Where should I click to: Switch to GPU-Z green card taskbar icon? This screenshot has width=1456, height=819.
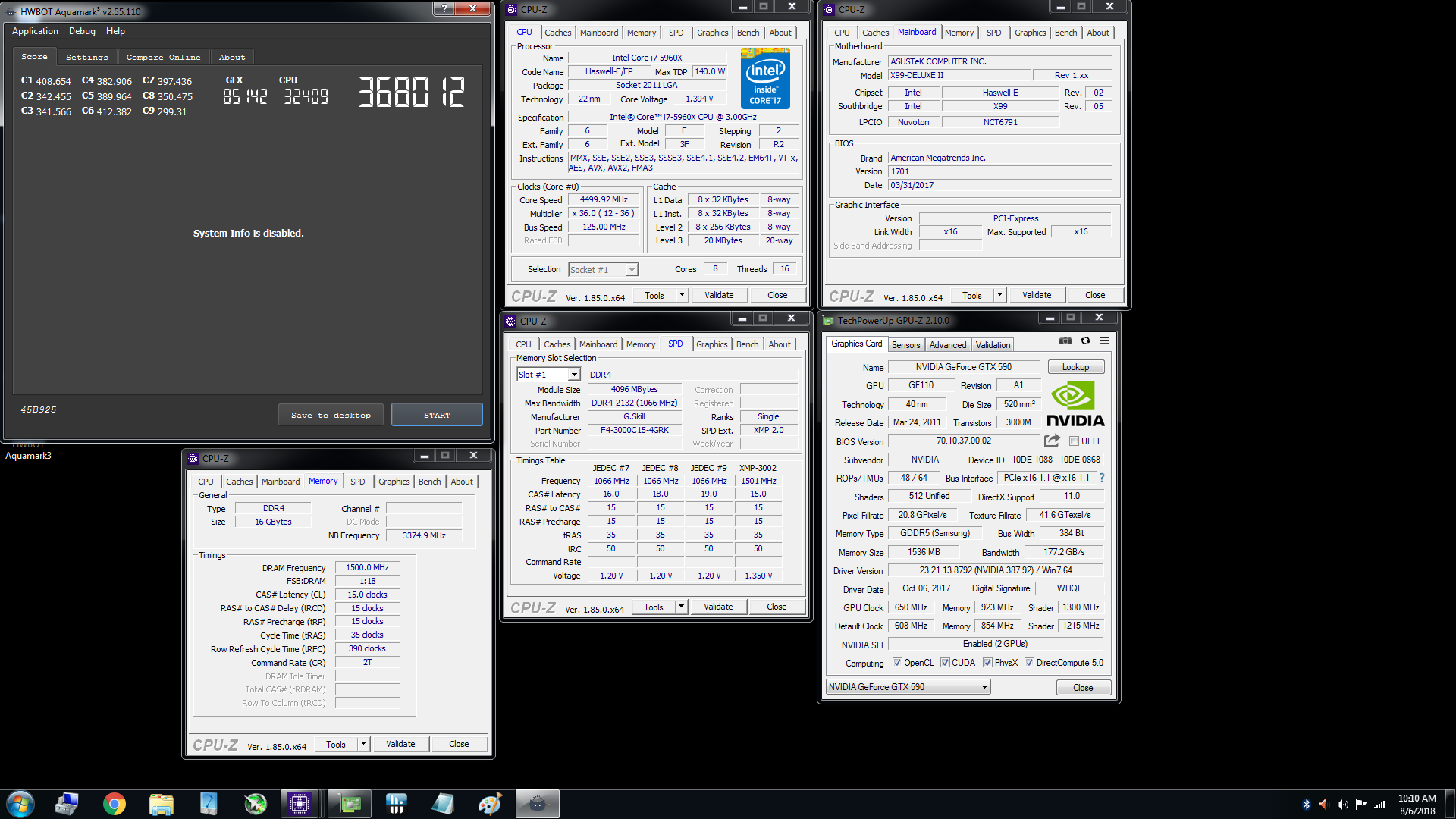pyautogui.click(x=350, y=804)
